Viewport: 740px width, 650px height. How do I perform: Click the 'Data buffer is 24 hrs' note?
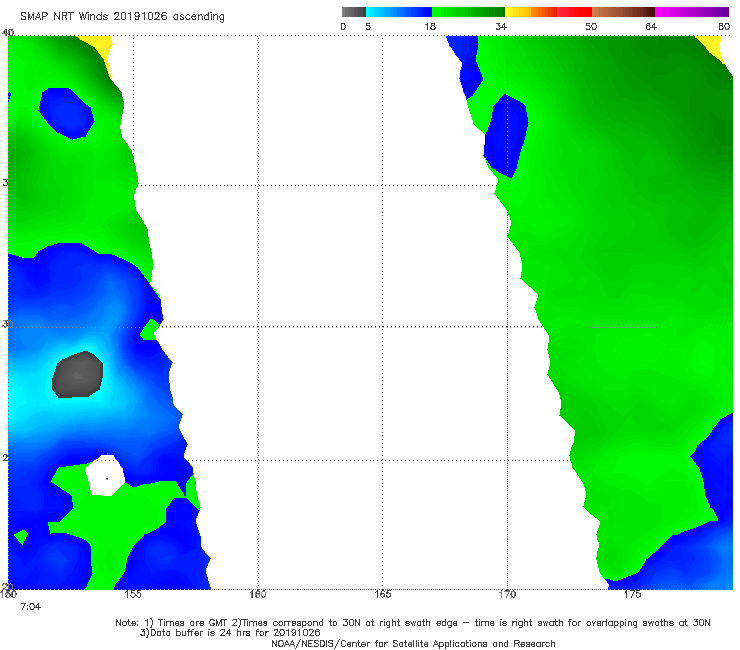pyautogui.click(x=230, y=633)
